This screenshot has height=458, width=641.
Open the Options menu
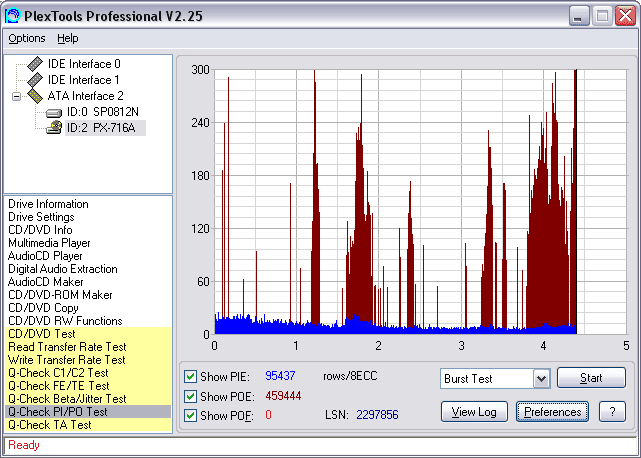coord(27,38)
